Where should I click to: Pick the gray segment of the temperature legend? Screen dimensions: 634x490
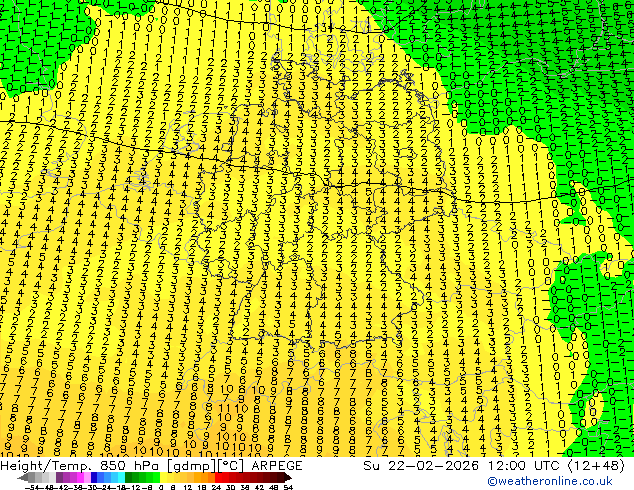(x=38, y=477)
